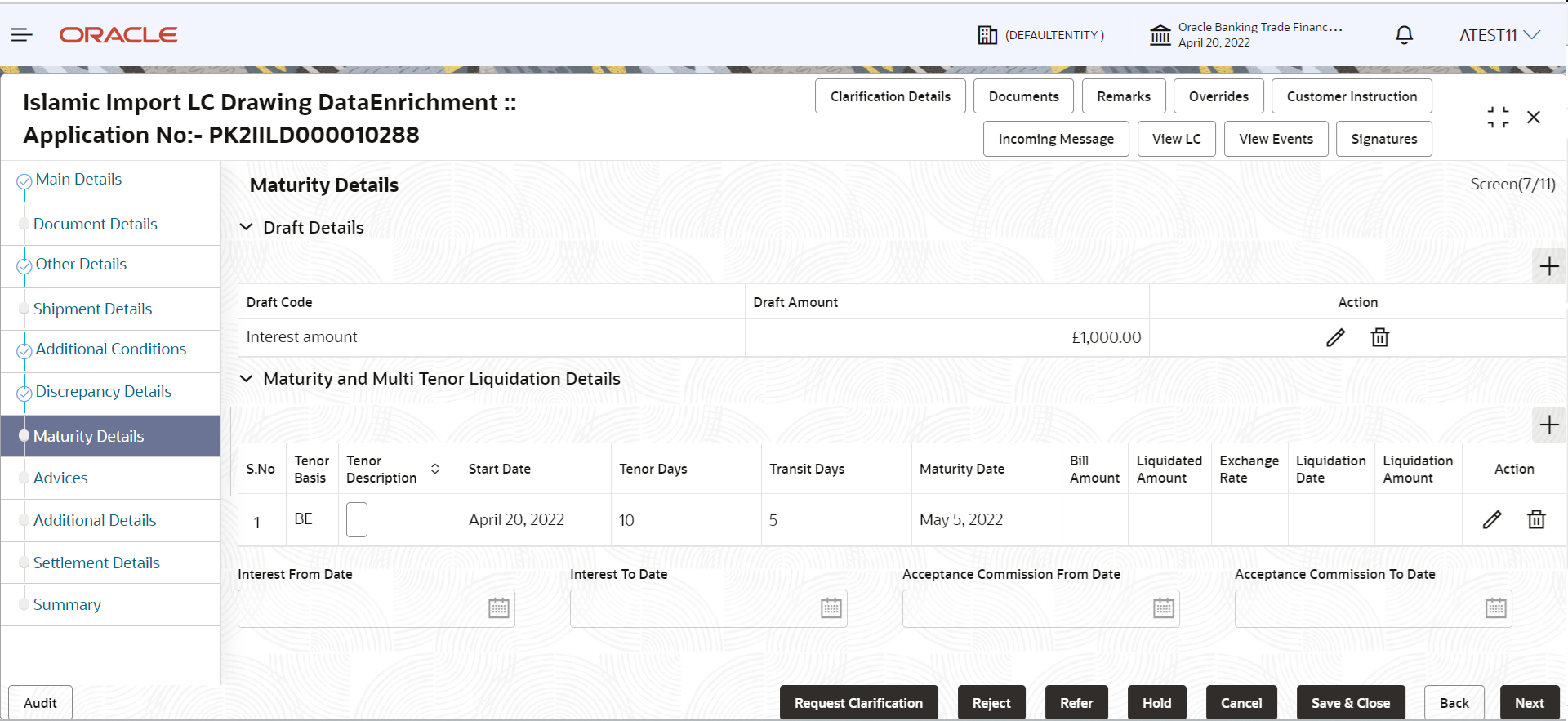
Task: Click the View LC button
Action: (x=1177, y=139)
